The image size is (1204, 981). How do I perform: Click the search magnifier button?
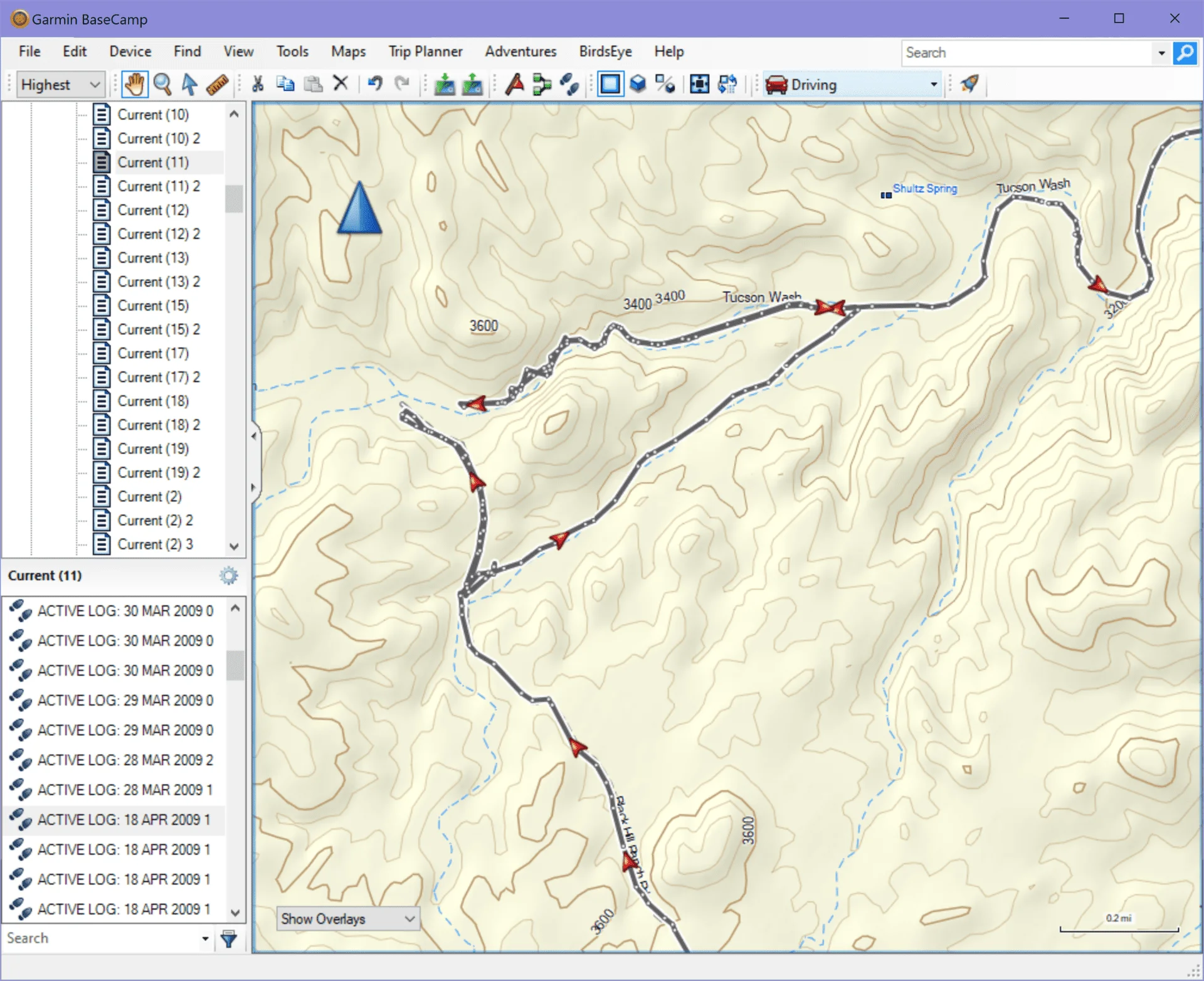[1185, 53]
